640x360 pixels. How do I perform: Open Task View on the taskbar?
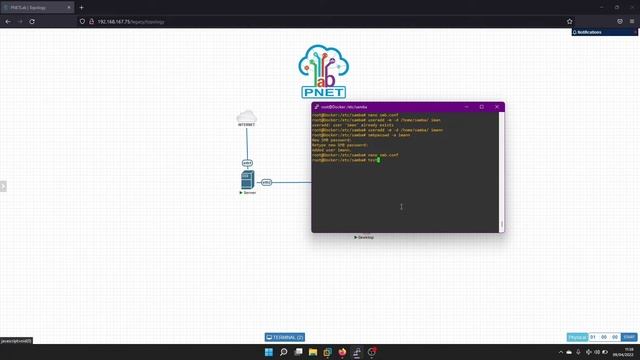(x=298, y=352)
